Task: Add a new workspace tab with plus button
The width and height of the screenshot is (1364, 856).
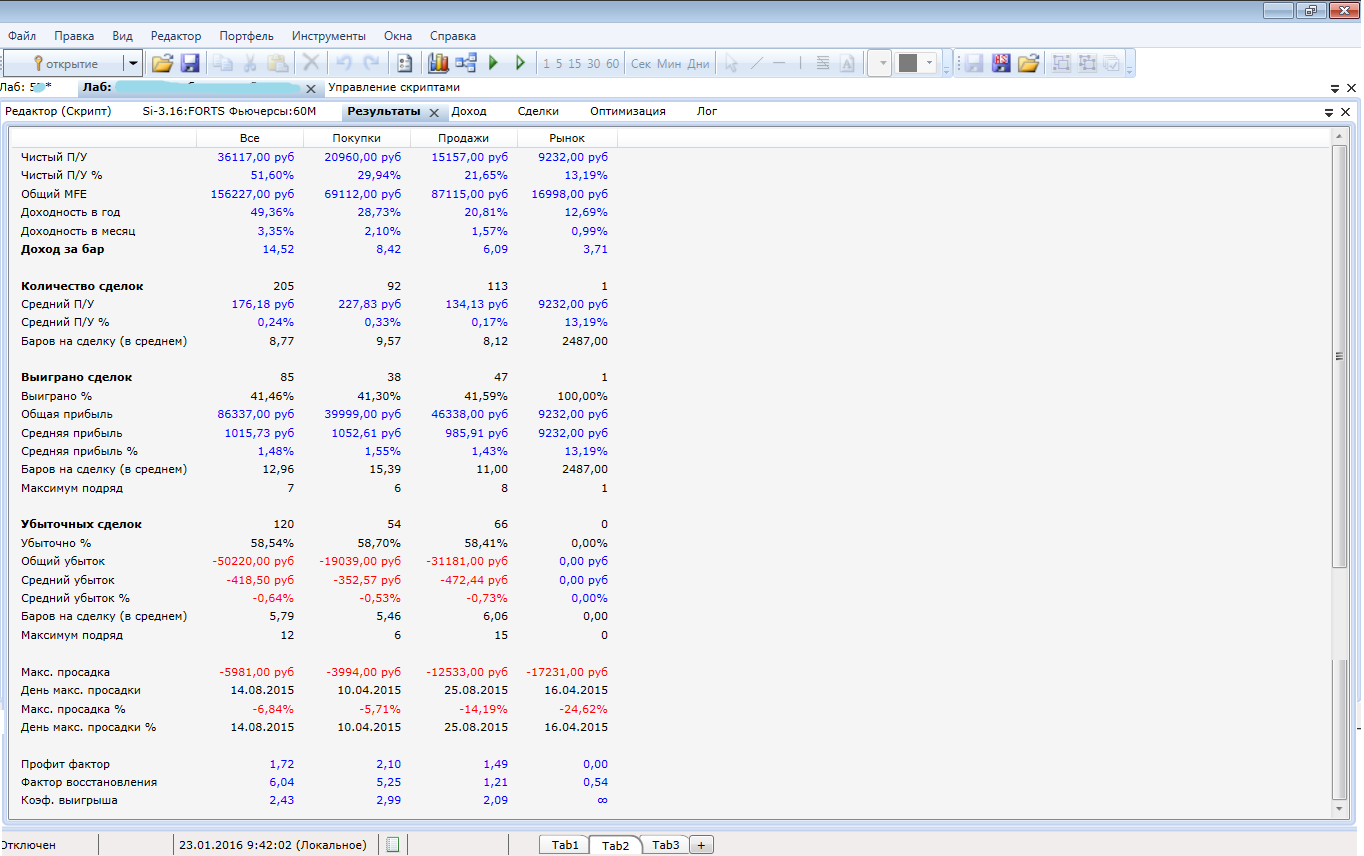Action: coord(701,845)
